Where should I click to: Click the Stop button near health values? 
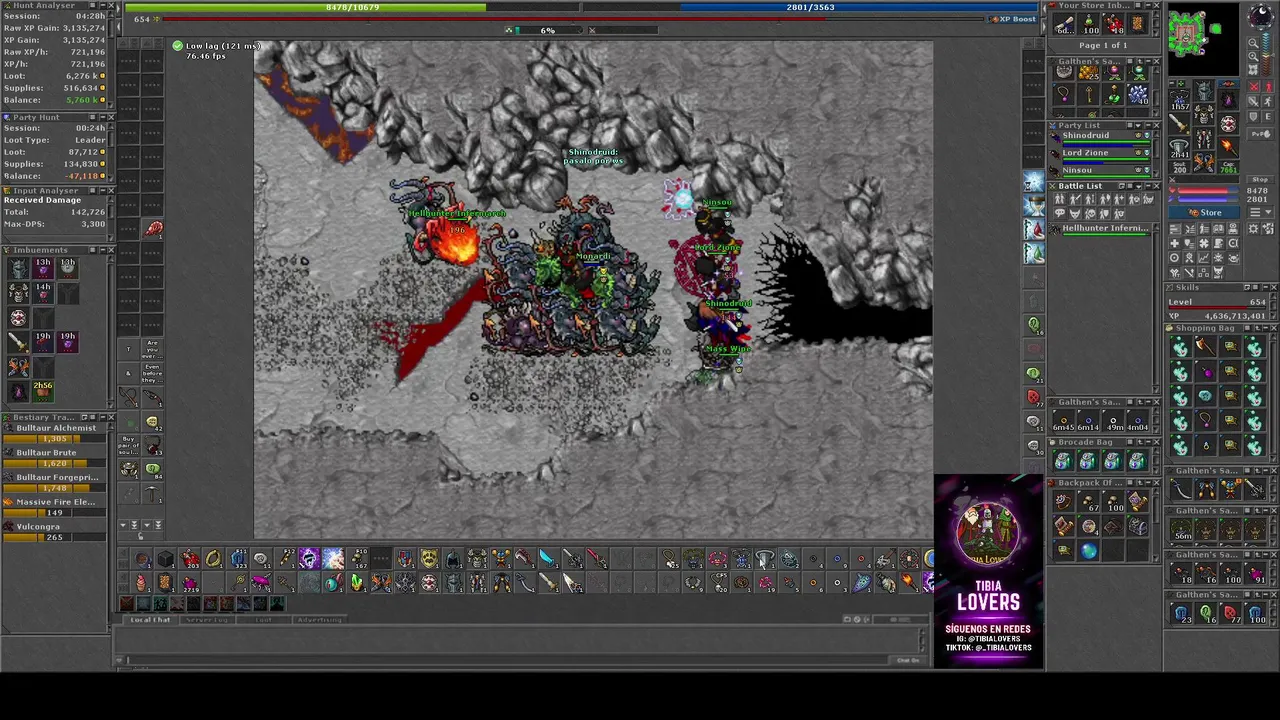point(1260,180)
